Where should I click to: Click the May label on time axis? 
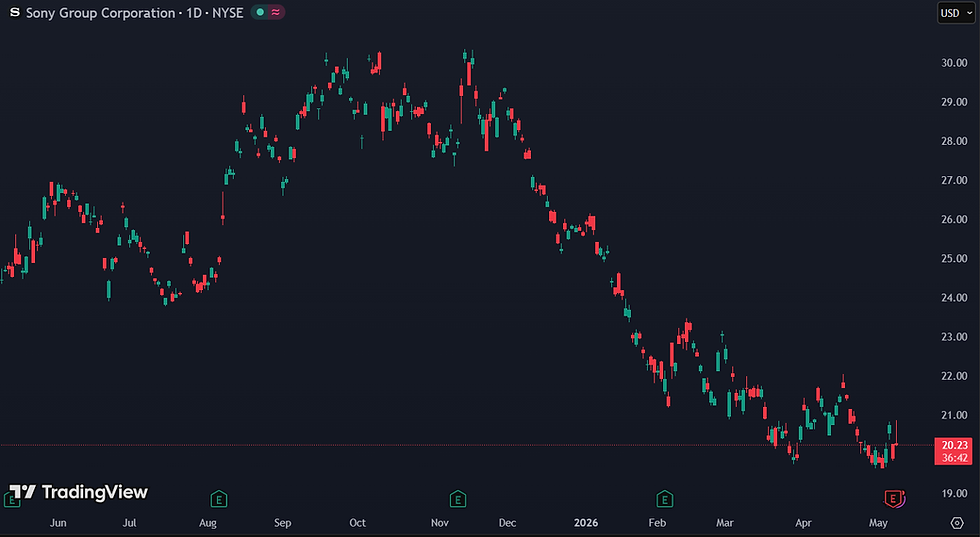click(x=878, y=523)
